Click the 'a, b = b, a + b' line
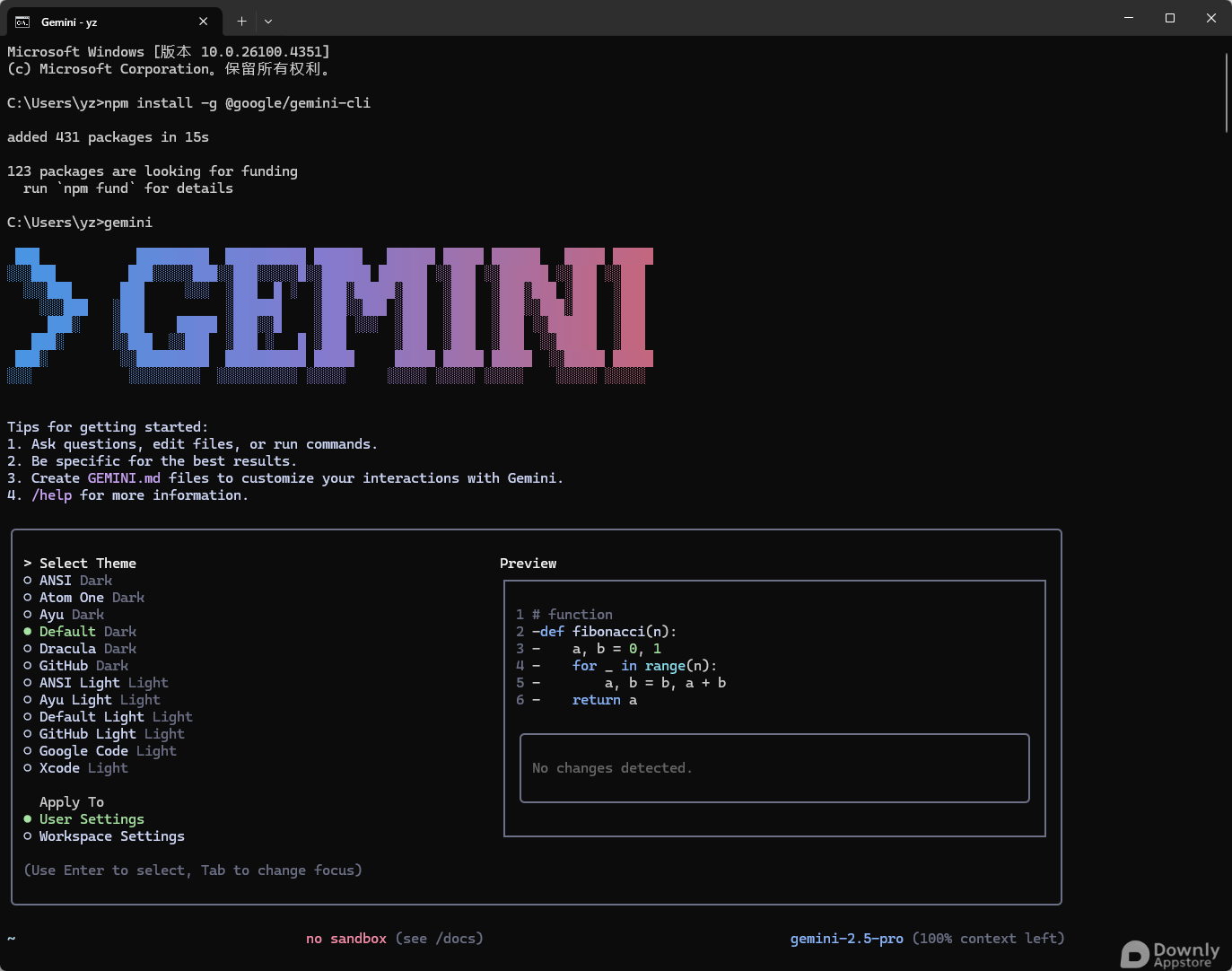Image resolution: width=1232 pixels, height=971 pixels. point(666,683)
